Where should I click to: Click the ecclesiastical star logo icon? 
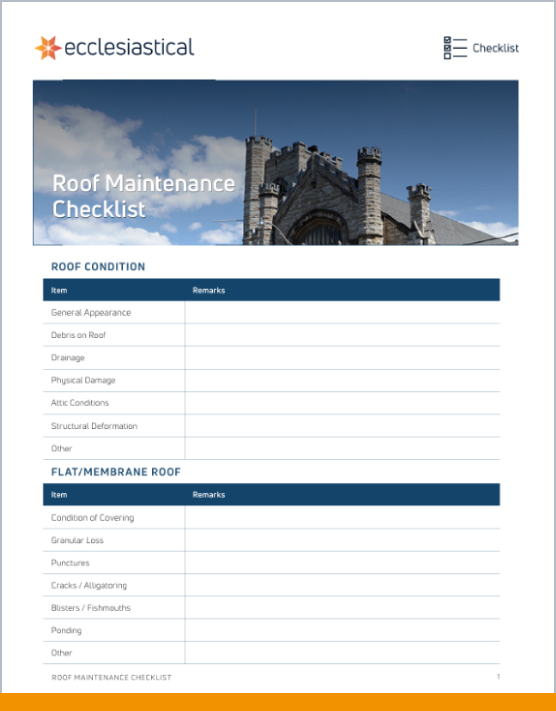point(48,48)
